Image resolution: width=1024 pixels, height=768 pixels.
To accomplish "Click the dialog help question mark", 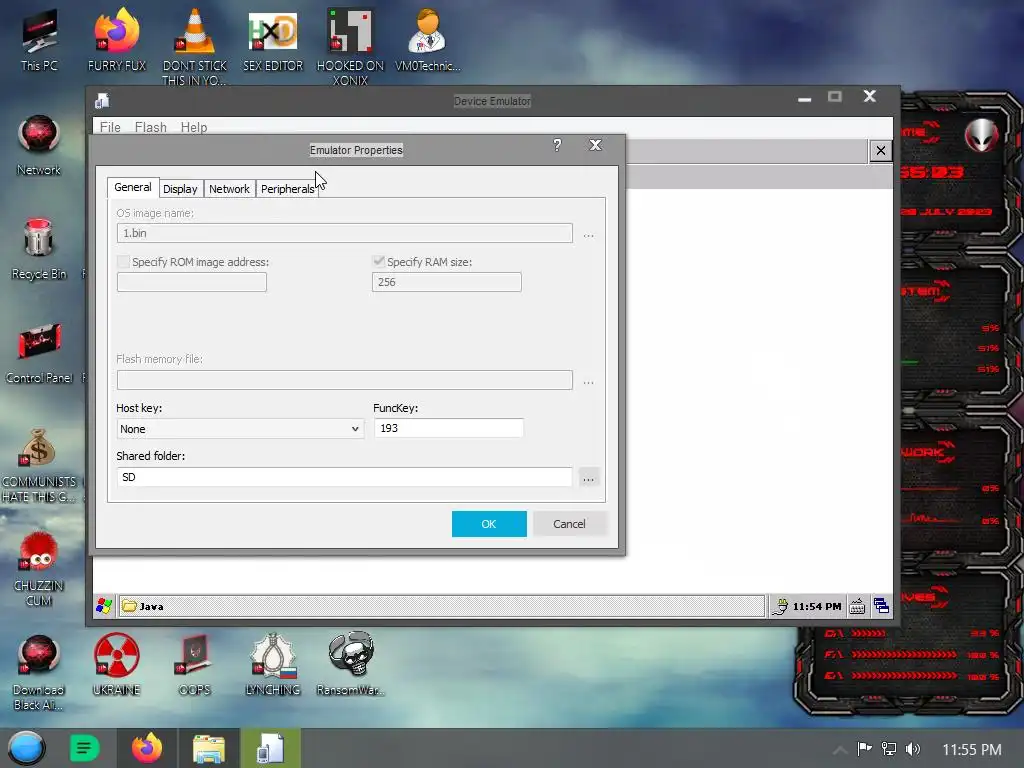I will pyautogui.click(x=557, y=145).
